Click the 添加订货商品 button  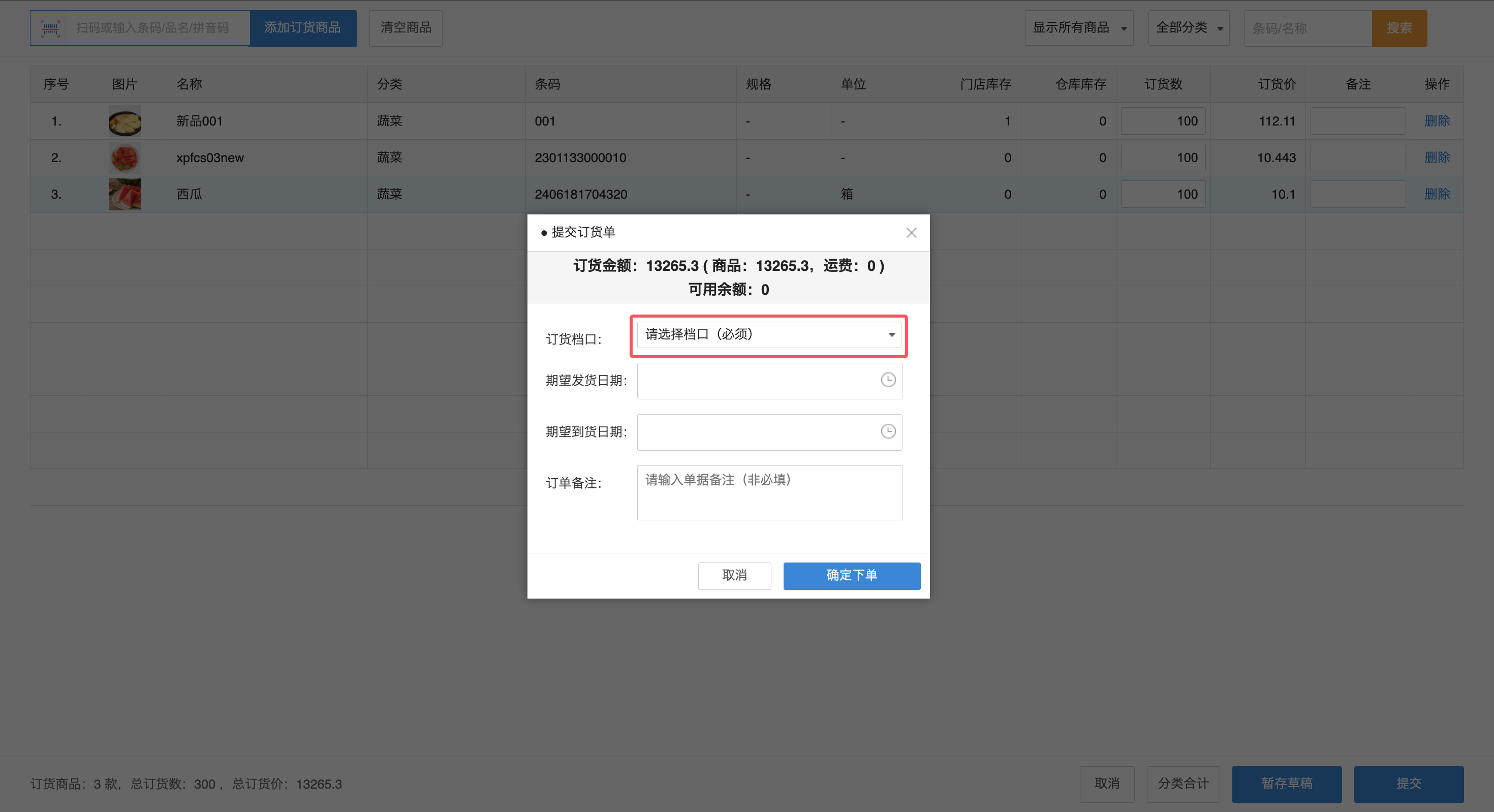coord(303,27)
